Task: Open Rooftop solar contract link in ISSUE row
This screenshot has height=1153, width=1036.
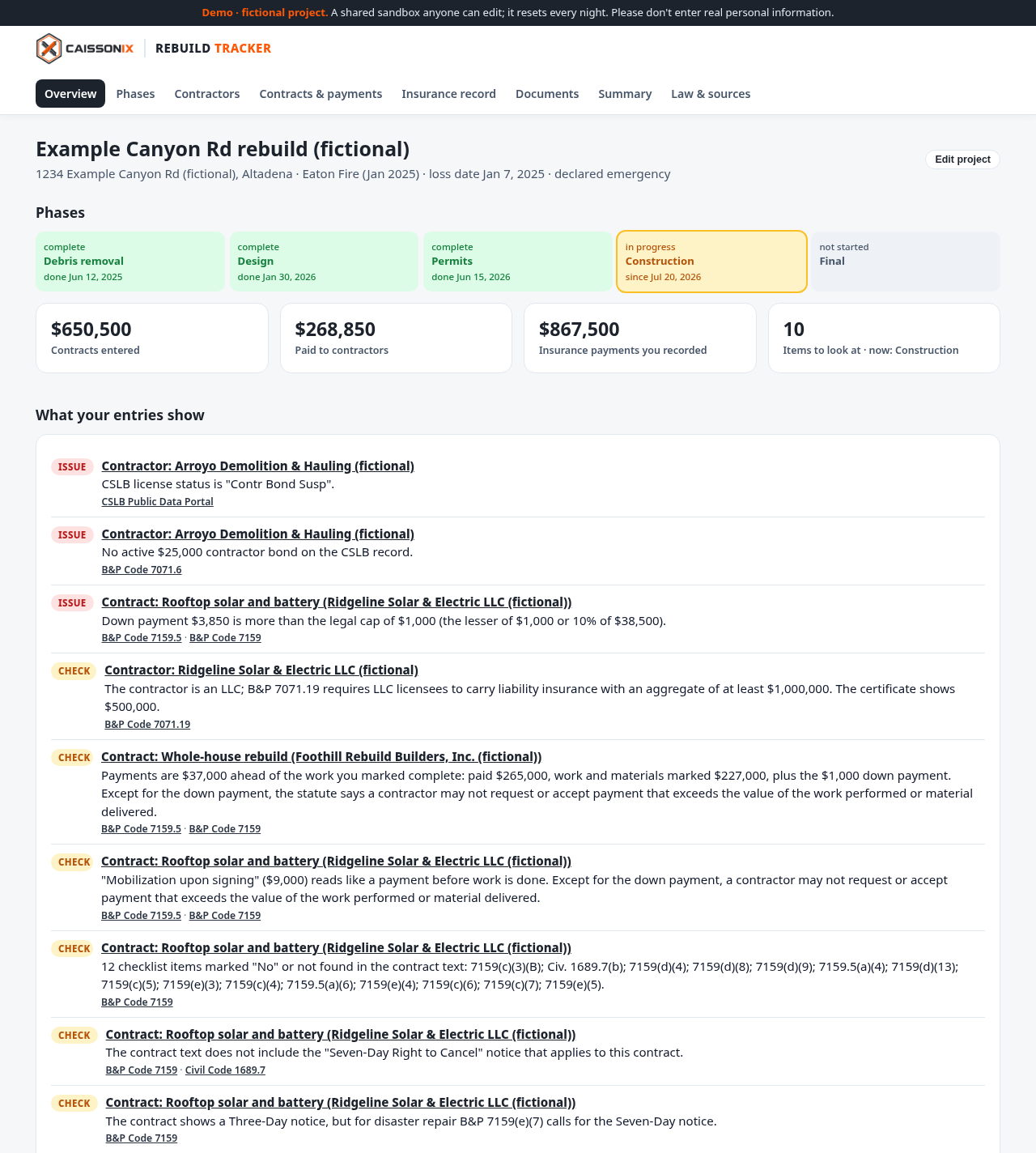Action: [337, 602]
